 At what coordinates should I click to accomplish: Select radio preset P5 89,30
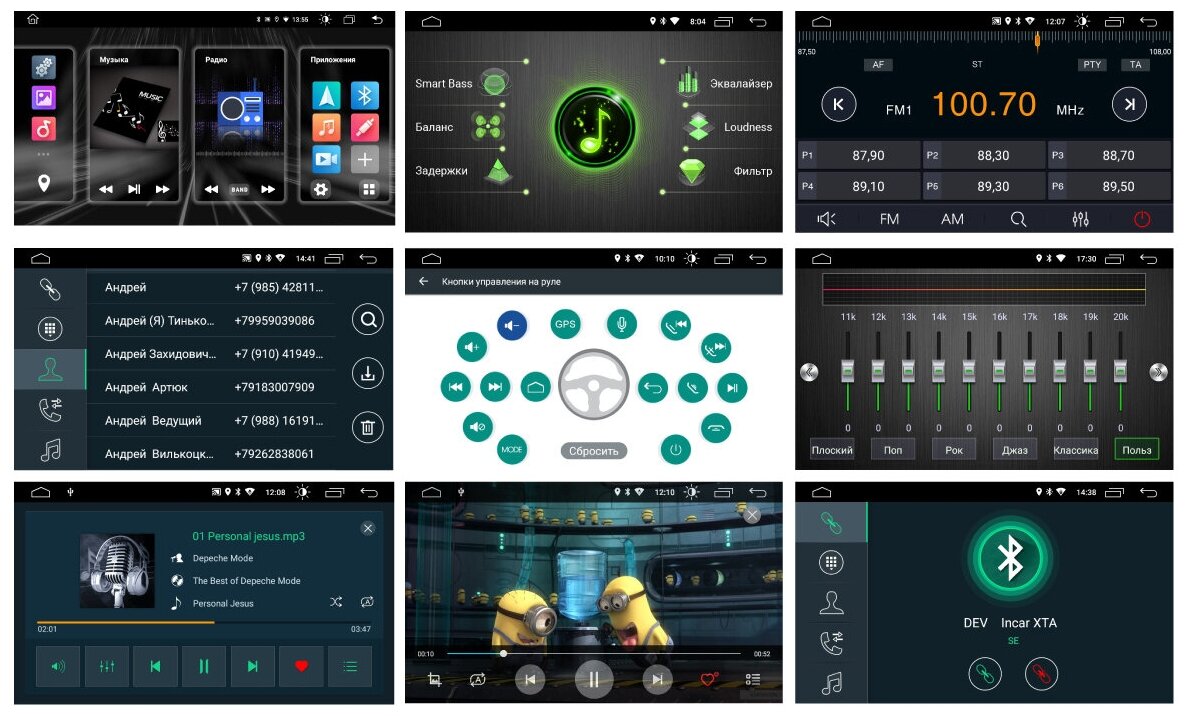(984, 186)
